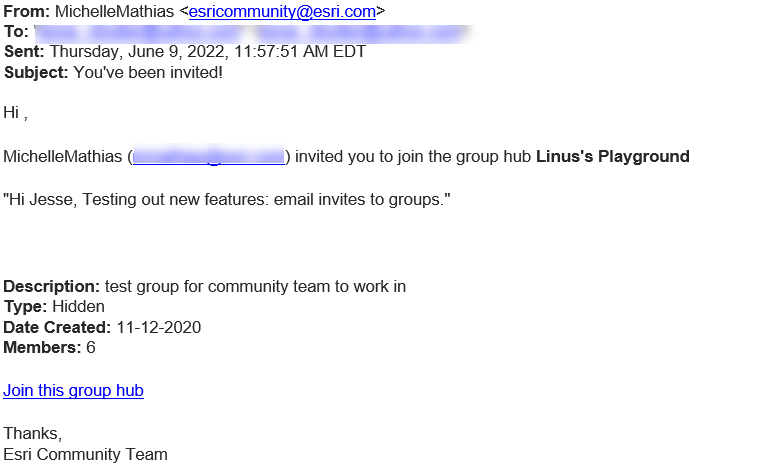
Task: Click the quoted Hi Jesse invitation message
Action: click(227, 200)
